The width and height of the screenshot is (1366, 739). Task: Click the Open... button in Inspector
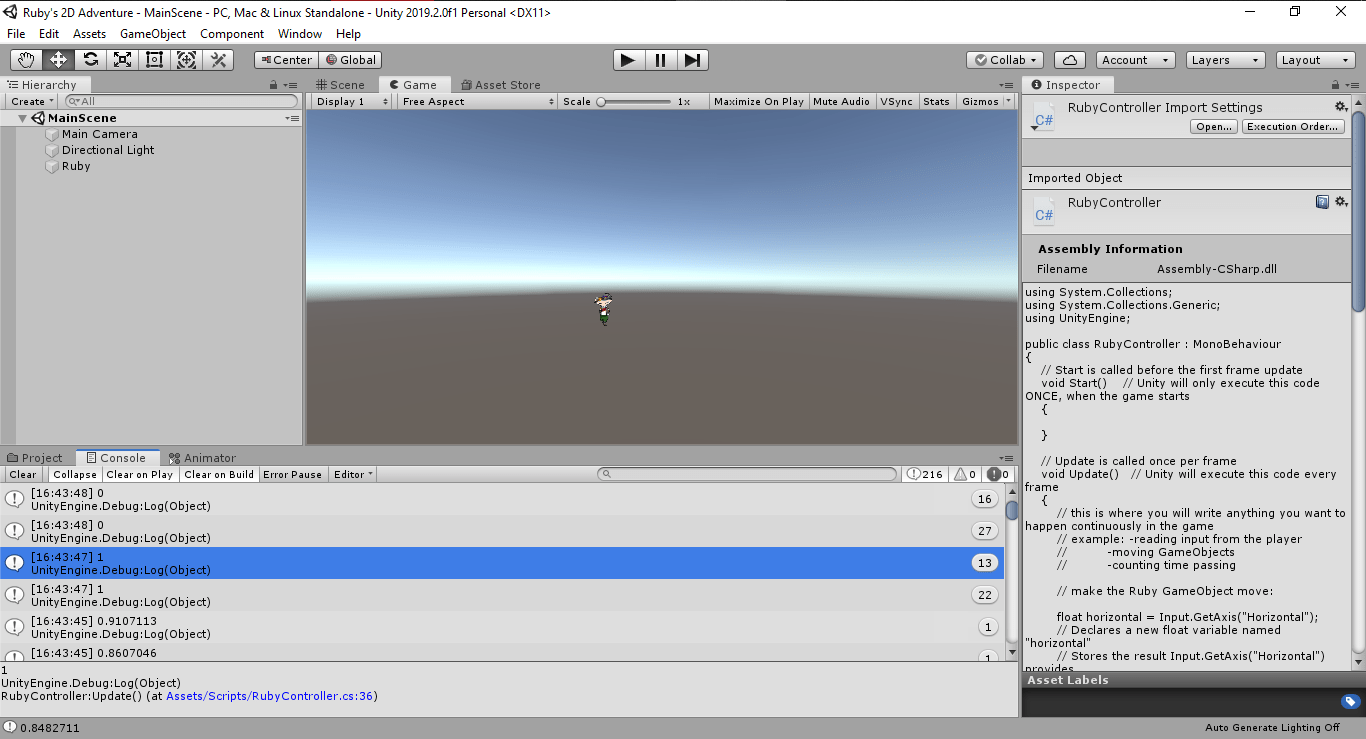(x=1214, y=127)
